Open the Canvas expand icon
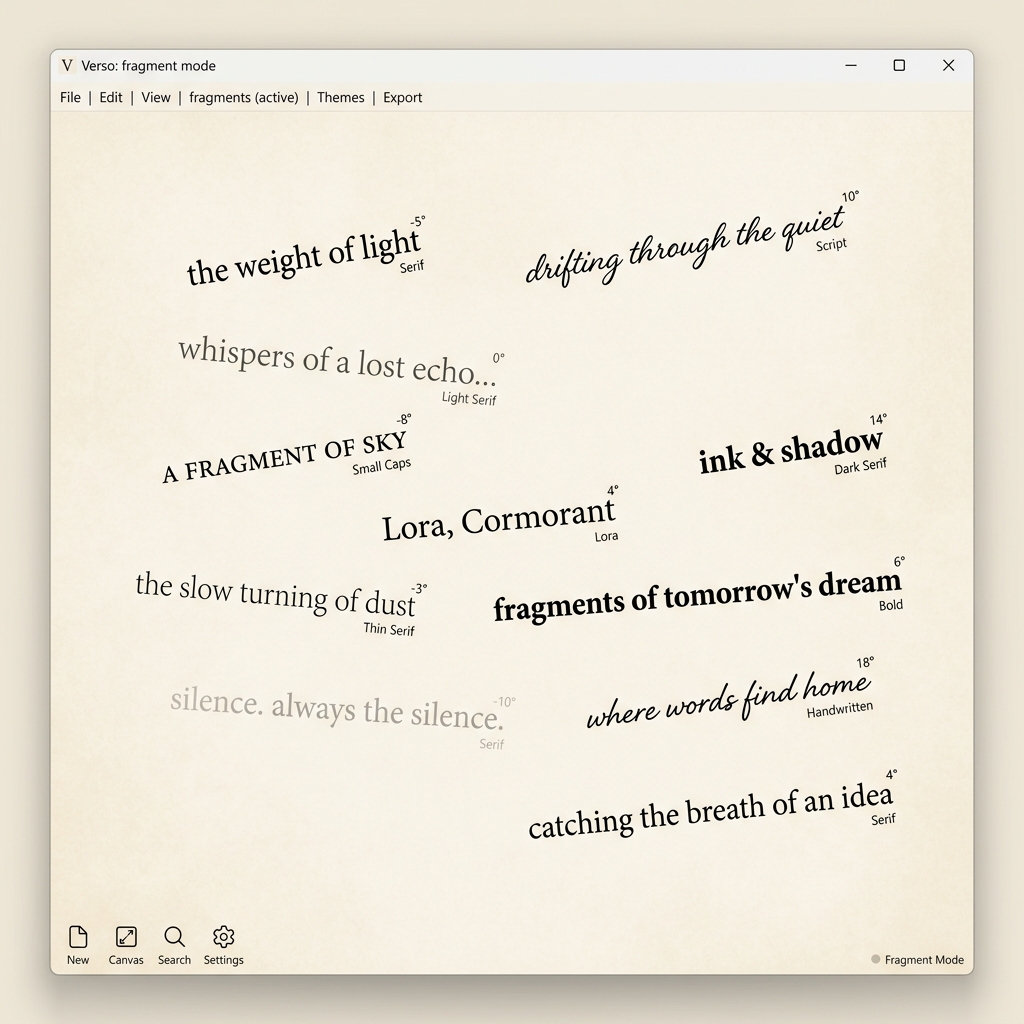This screenshot has height=1024, width=1024. coord(126,936)
